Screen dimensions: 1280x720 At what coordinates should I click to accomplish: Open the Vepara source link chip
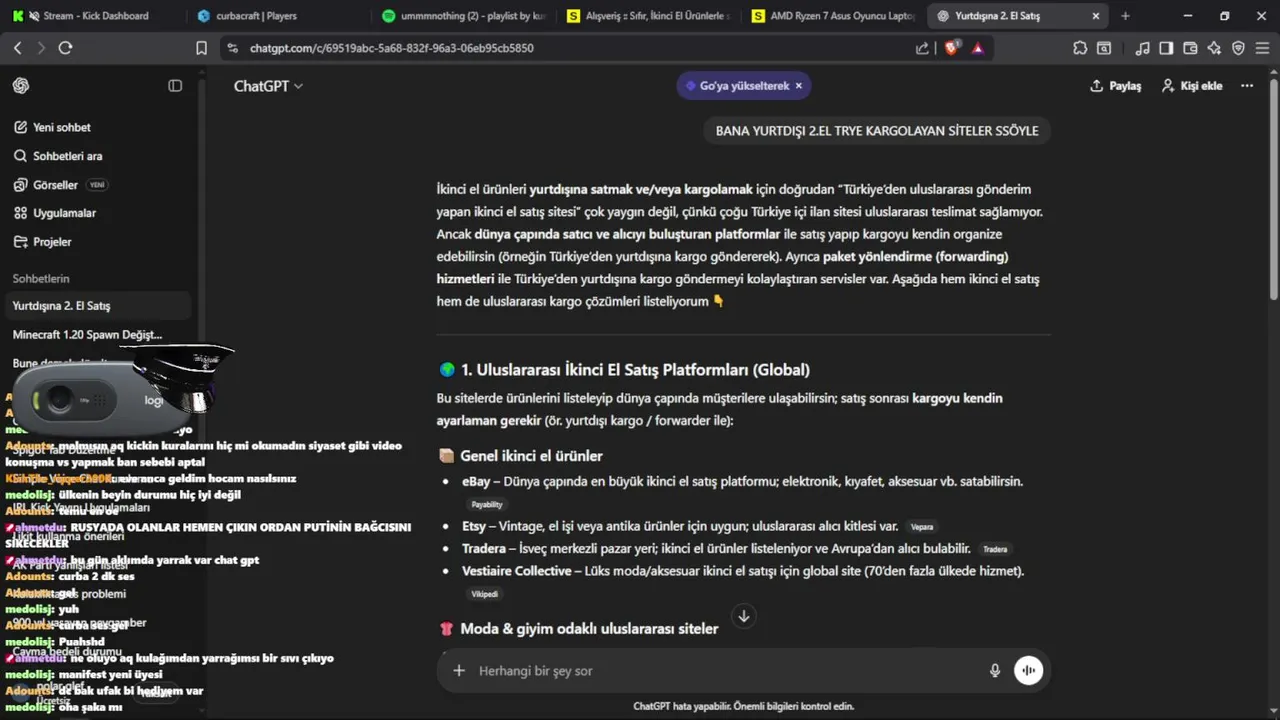(x=922, y=526)
